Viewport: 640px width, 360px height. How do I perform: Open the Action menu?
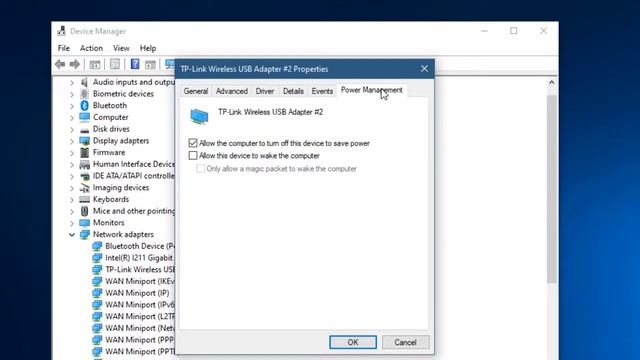pyautogui.click(x=91, y=48)
